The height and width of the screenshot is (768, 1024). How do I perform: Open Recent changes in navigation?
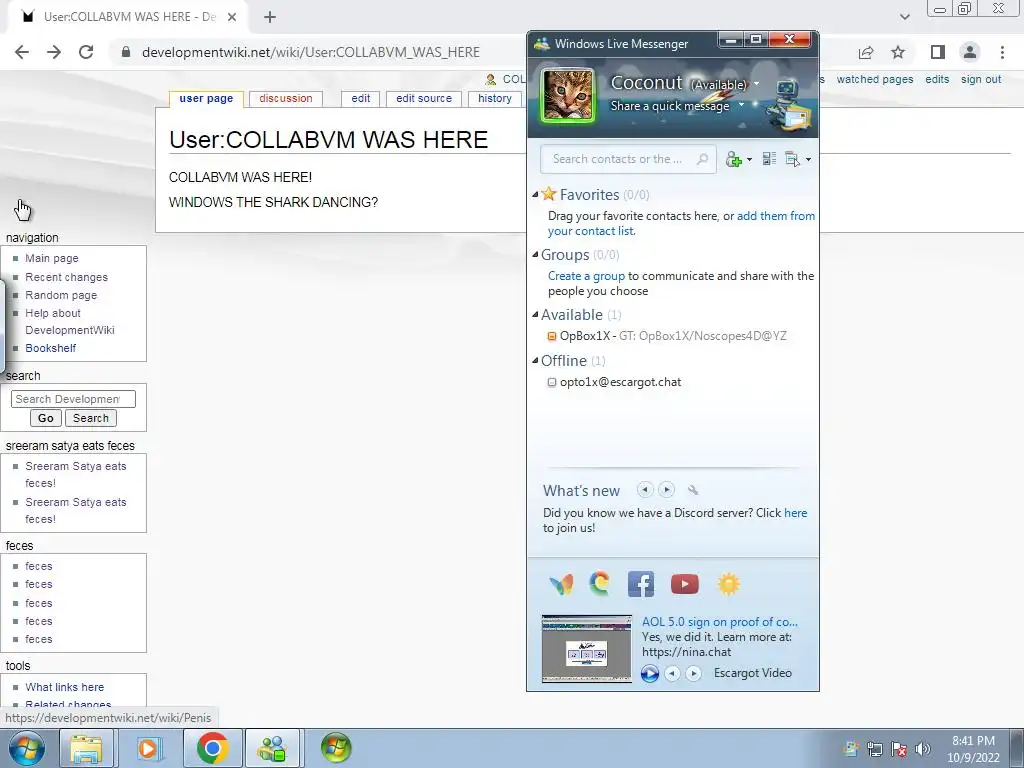(67, 277)
